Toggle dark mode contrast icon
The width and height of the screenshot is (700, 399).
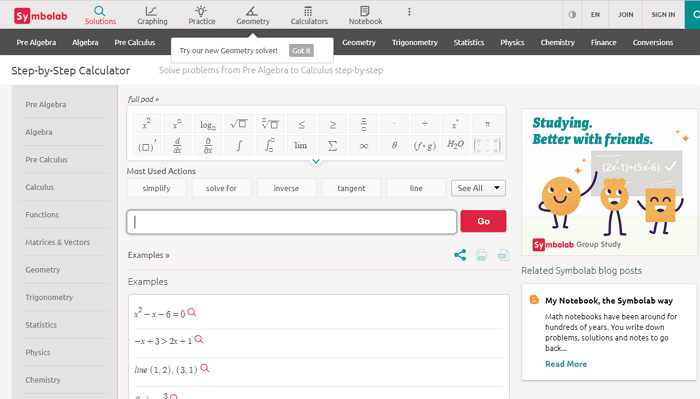[572, 15]
